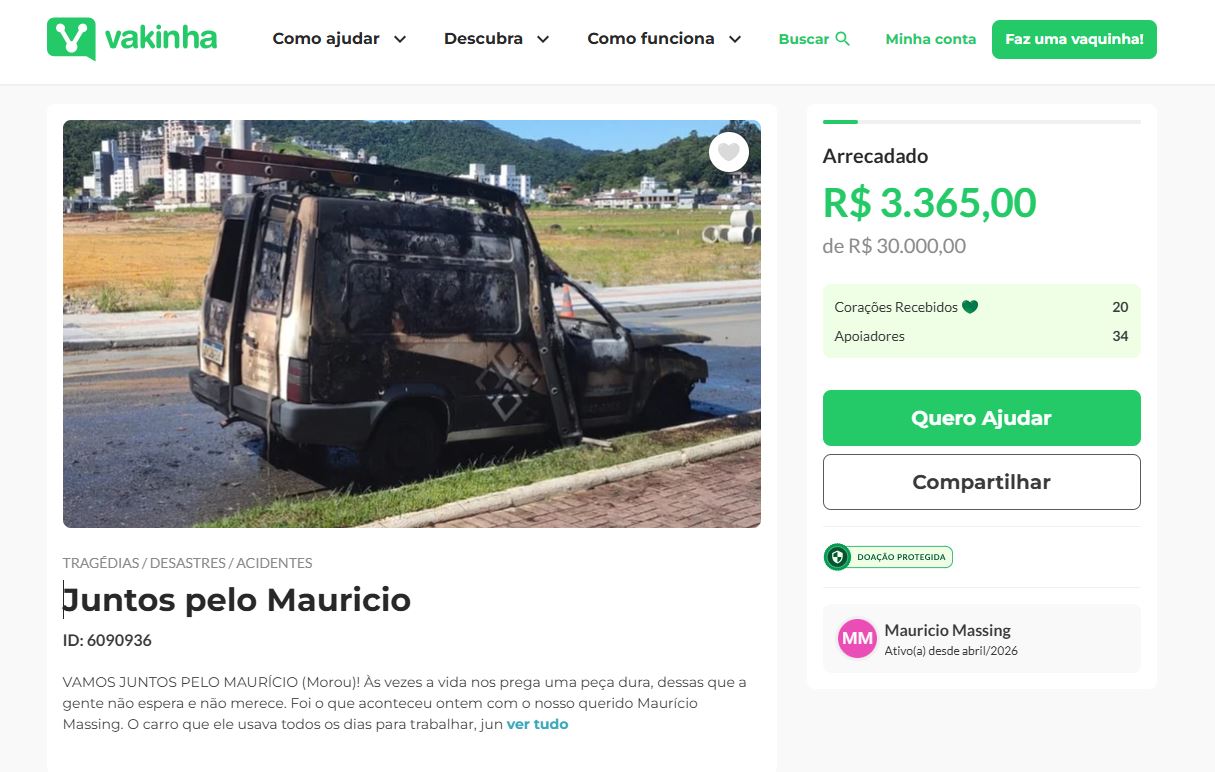Open Mauricio Massing organizer profile name
This screenshot has width=1215, height=772.
(x=947, y=630)
